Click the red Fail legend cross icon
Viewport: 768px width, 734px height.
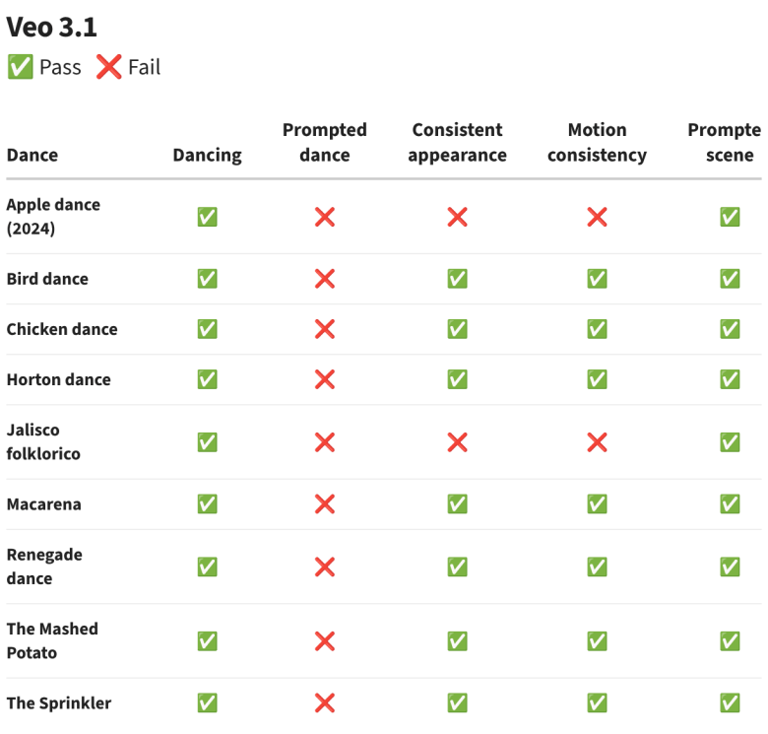[x=109, y=67]
